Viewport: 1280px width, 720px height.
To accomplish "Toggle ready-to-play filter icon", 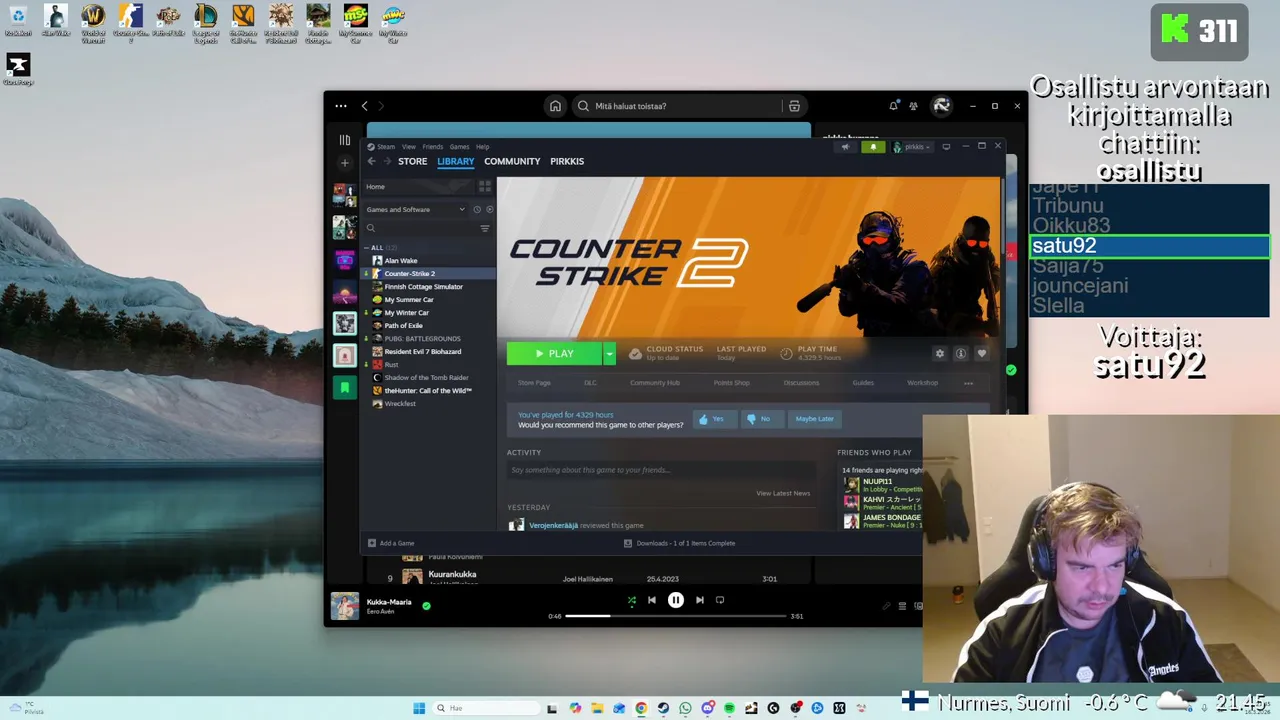I will (x=489, y=209).
